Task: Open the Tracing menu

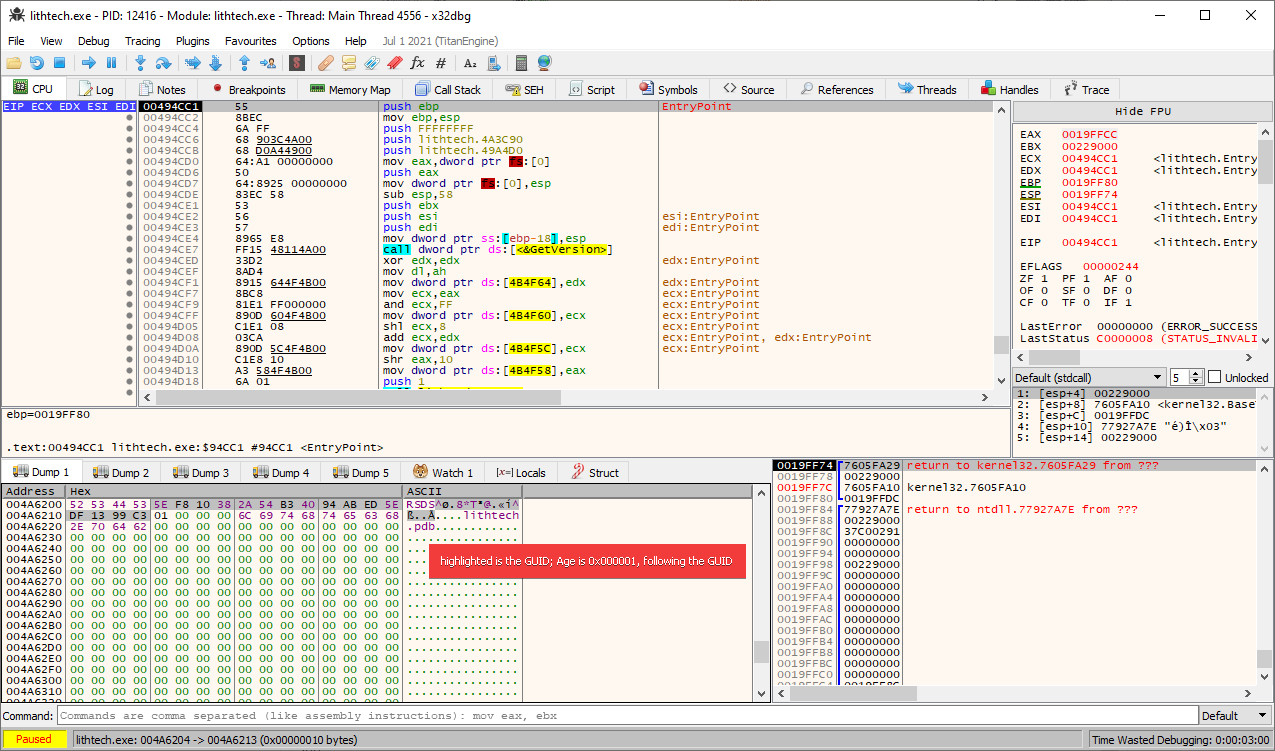Action: 143,41
